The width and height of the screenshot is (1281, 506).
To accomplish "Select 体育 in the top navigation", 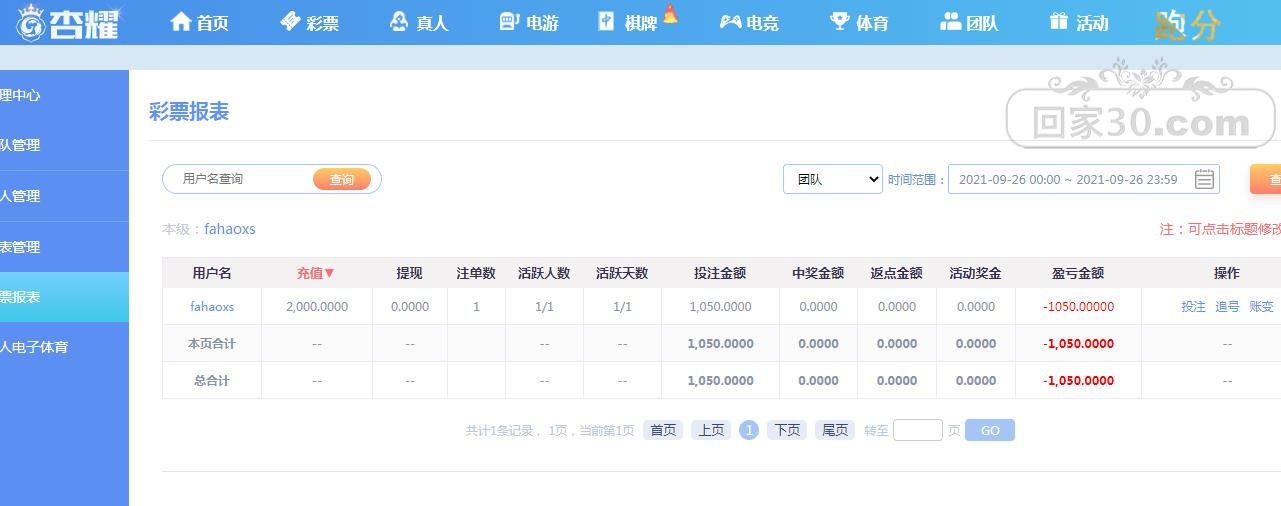I will coord(872,23).
